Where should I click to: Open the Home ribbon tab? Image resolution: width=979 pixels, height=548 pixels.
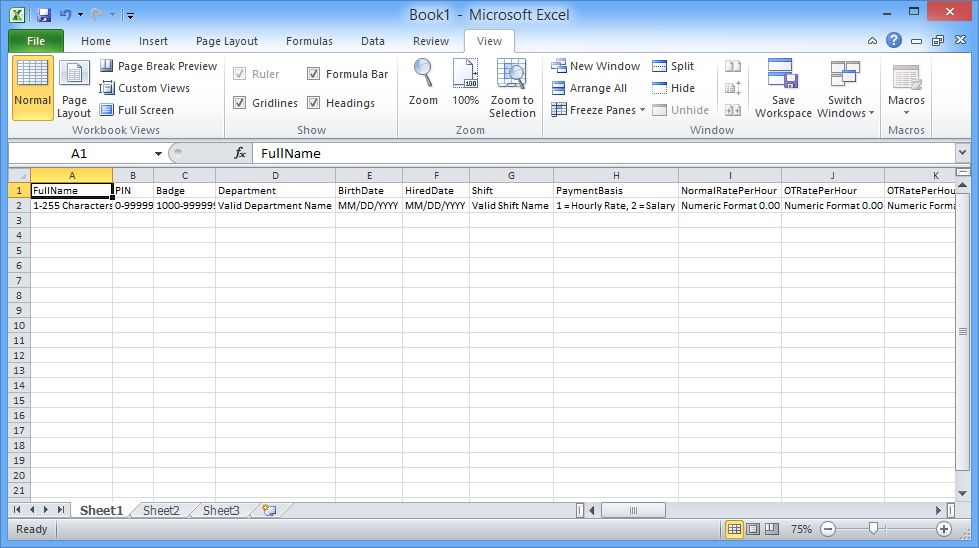96,41
